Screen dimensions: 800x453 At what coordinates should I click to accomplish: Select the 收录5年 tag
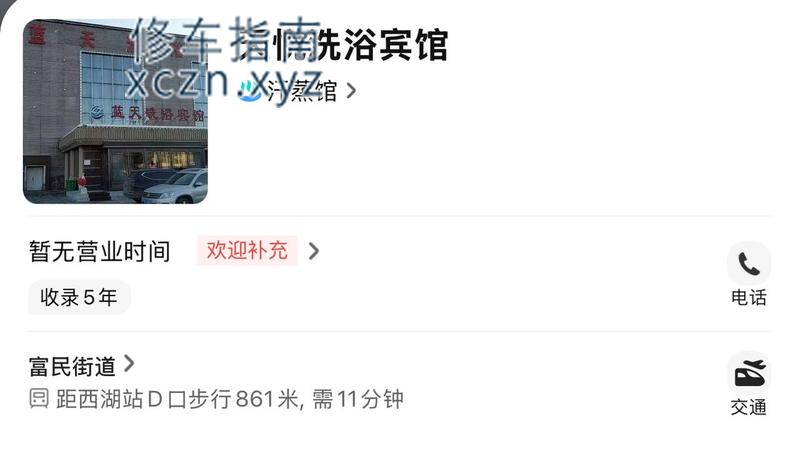click(x=79, y=297)
